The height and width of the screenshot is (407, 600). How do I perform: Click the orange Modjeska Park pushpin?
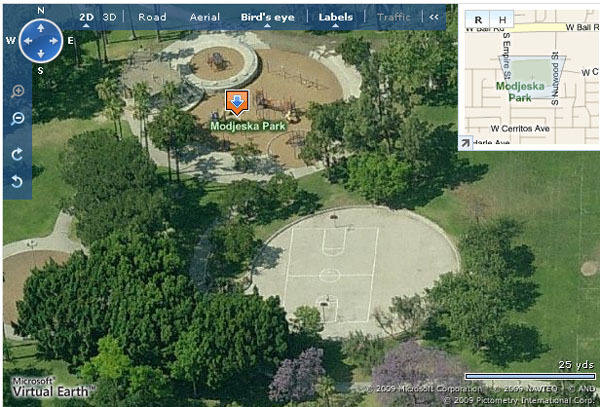[x=237, y=103]
